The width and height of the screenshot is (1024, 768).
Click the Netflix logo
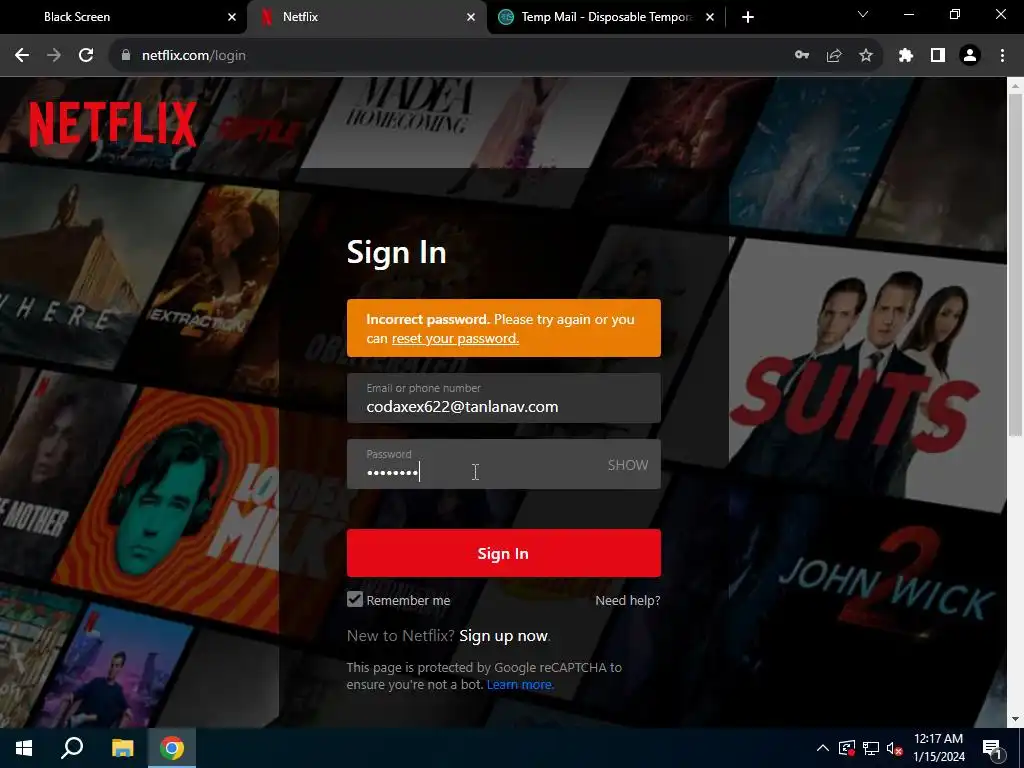[x=113, y=124]
